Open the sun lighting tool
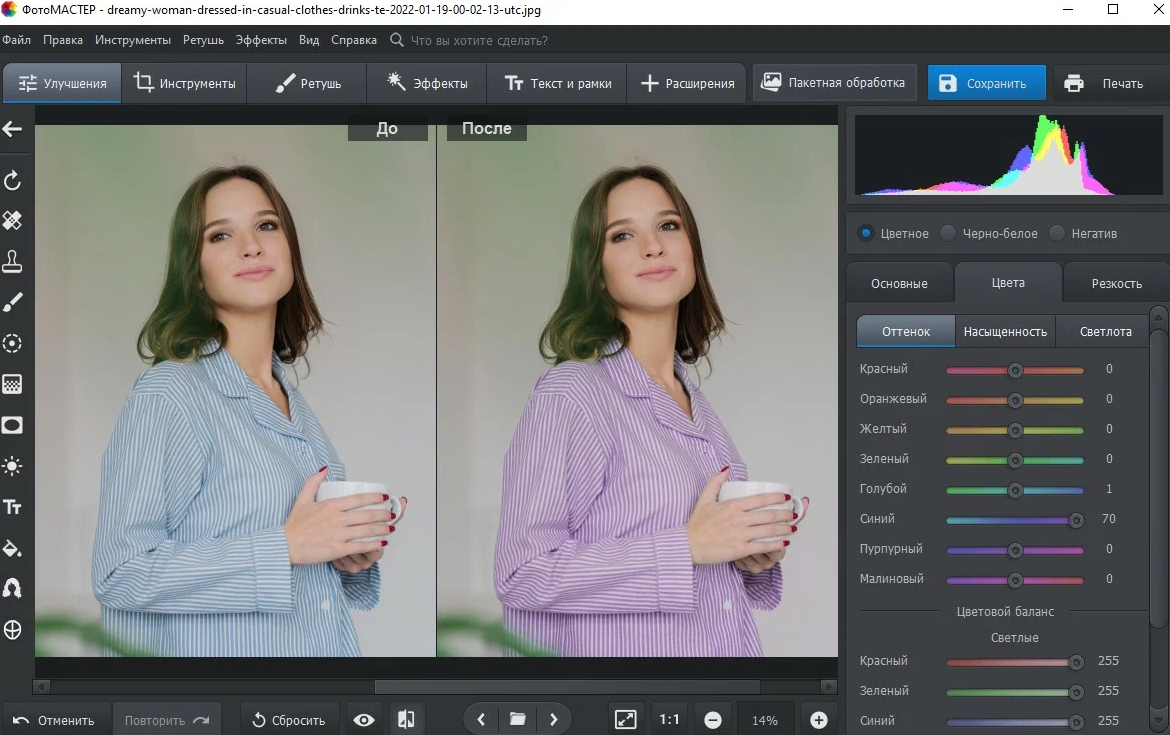The image size is (1170, 735). coord(12,466)
